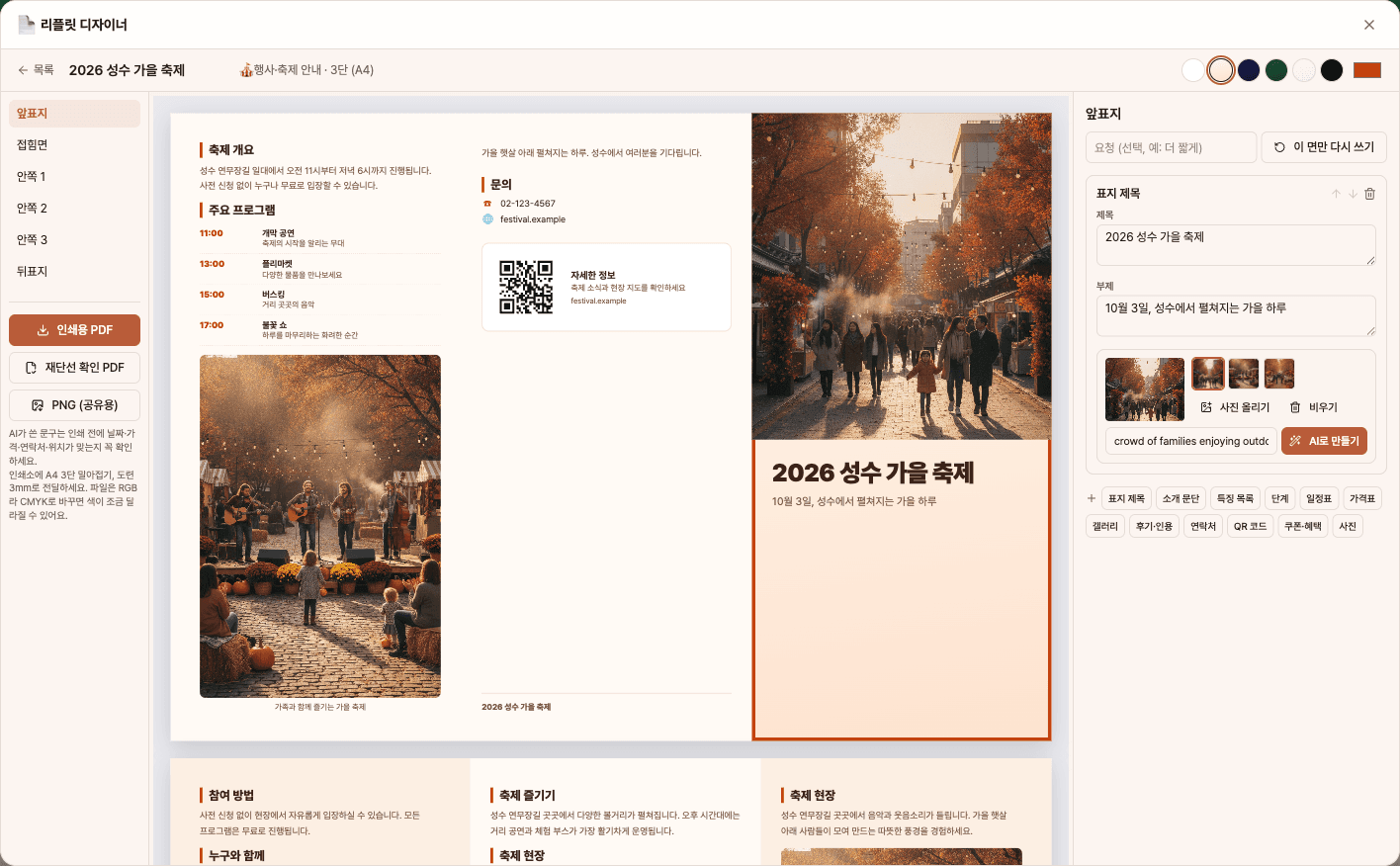Click the 요청 request input field
Screen dimensions: 1400x866
pyautogui.click(x=1171, y=147)
